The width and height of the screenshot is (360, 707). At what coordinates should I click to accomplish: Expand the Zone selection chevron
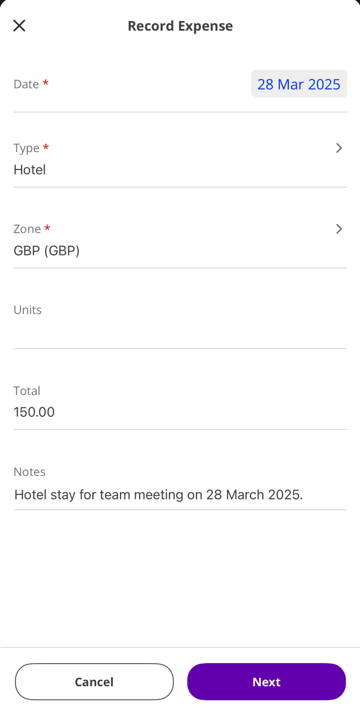(x=339, y=229)
